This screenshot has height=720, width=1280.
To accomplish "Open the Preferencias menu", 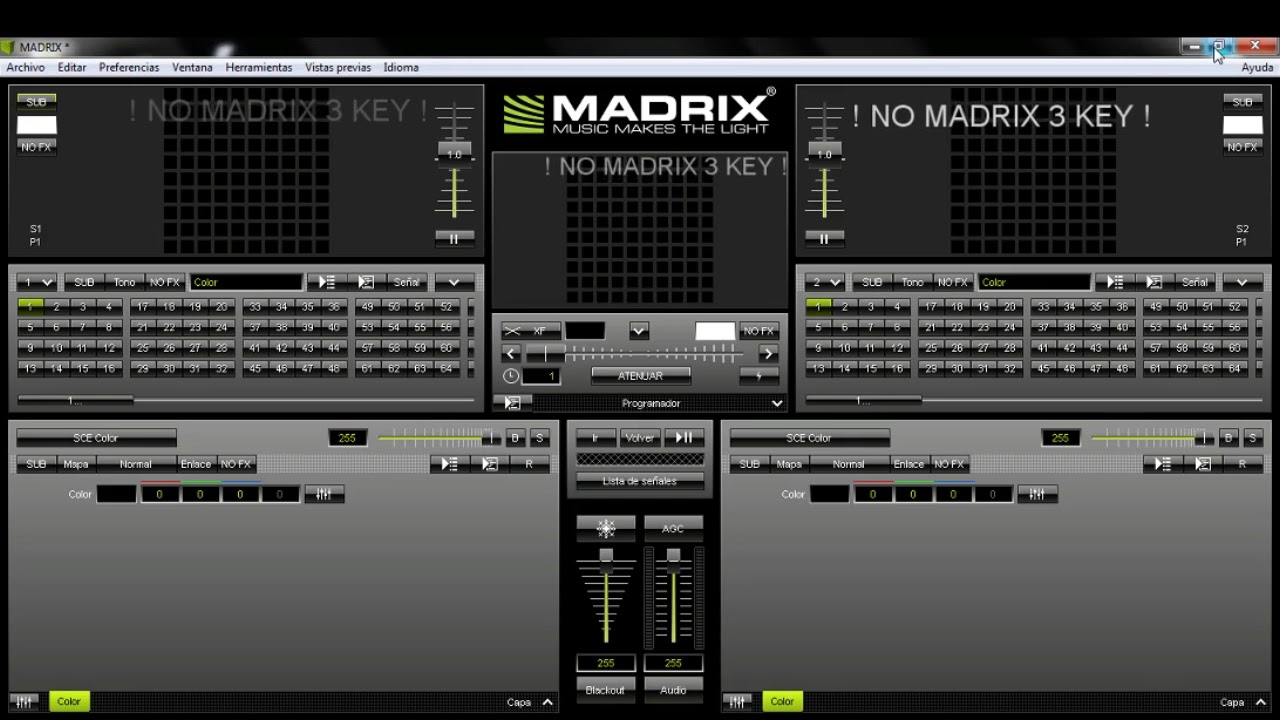I will 129,67.
